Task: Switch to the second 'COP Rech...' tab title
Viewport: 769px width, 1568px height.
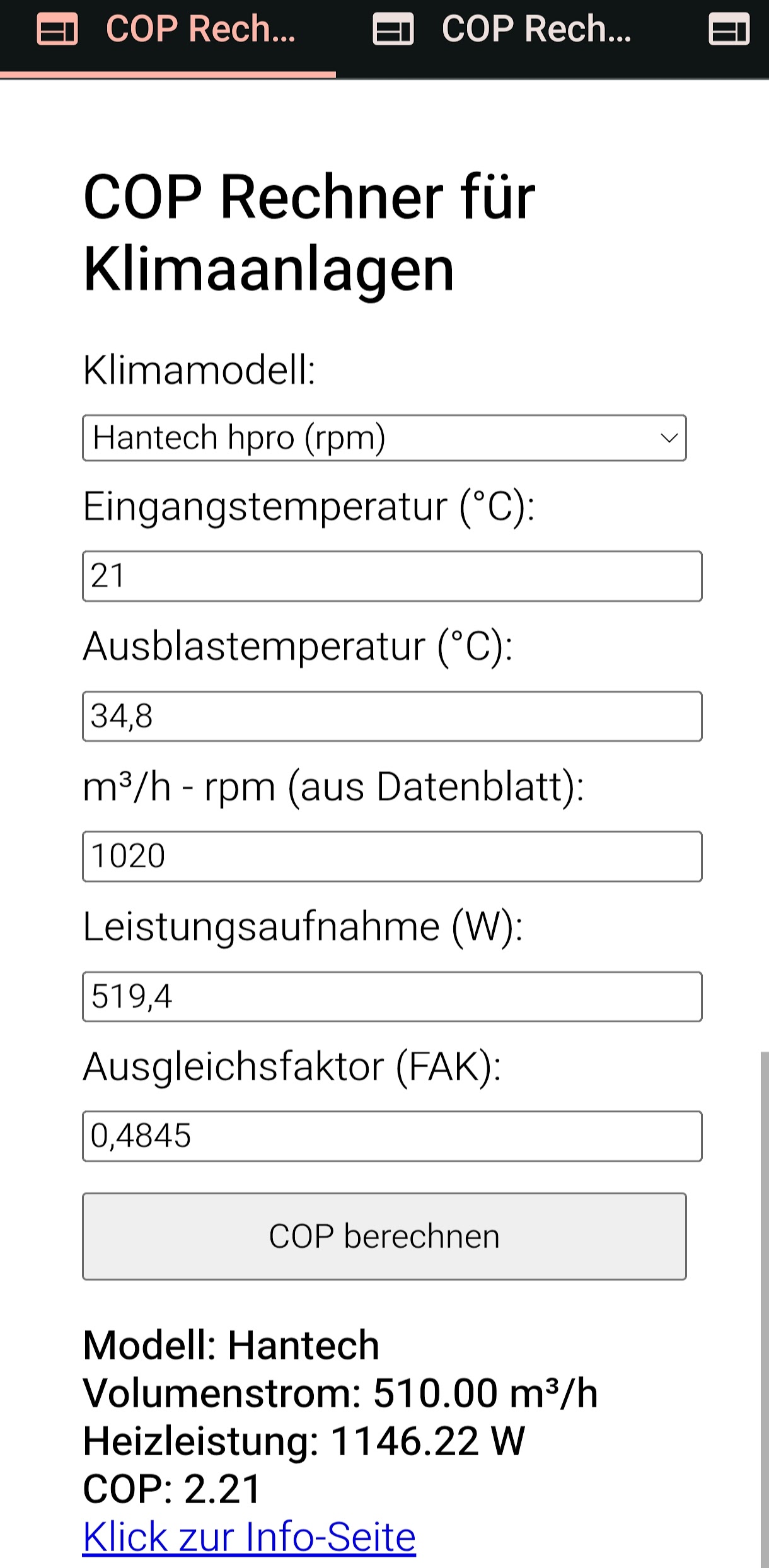Action: click(x=536, y=30)
